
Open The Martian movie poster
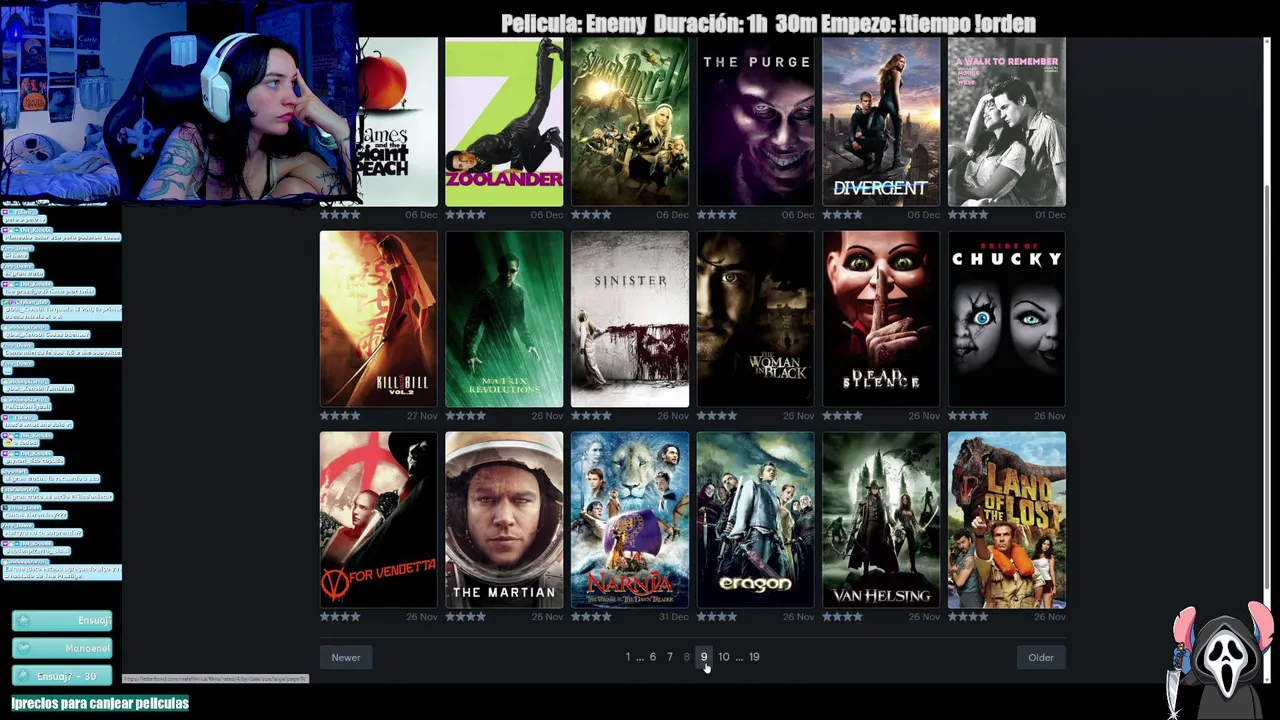[x=504, y=520]
